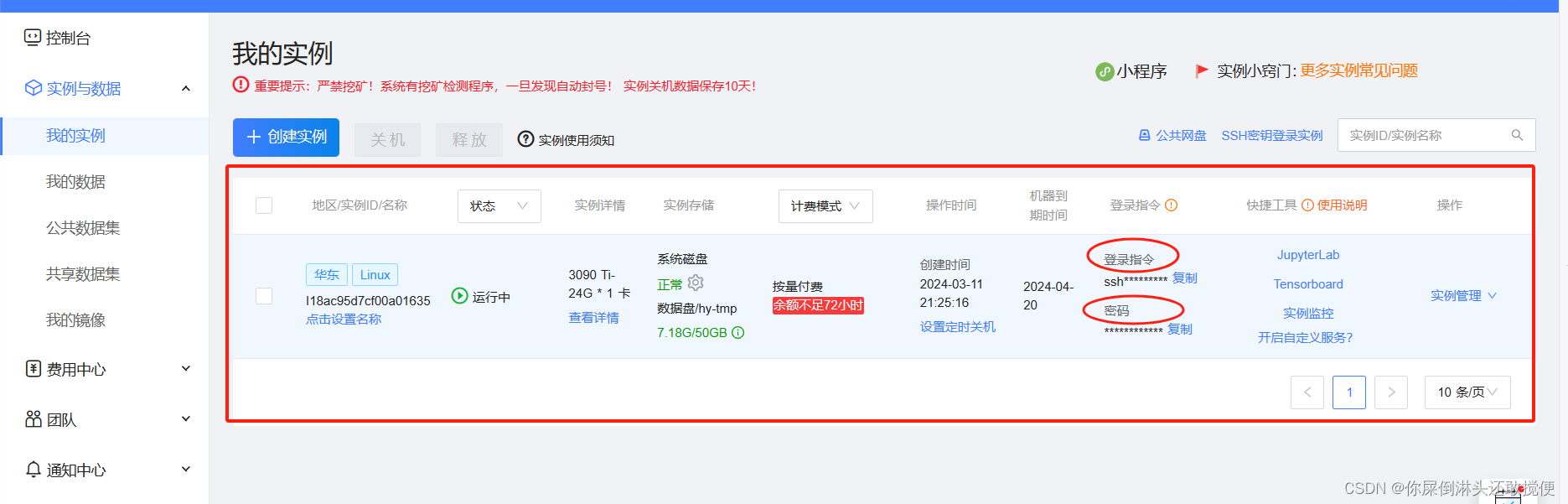Screen dimensions: 1568x504
Task: Expand the 实例管理 actions dropdown
Action: 1462,296
